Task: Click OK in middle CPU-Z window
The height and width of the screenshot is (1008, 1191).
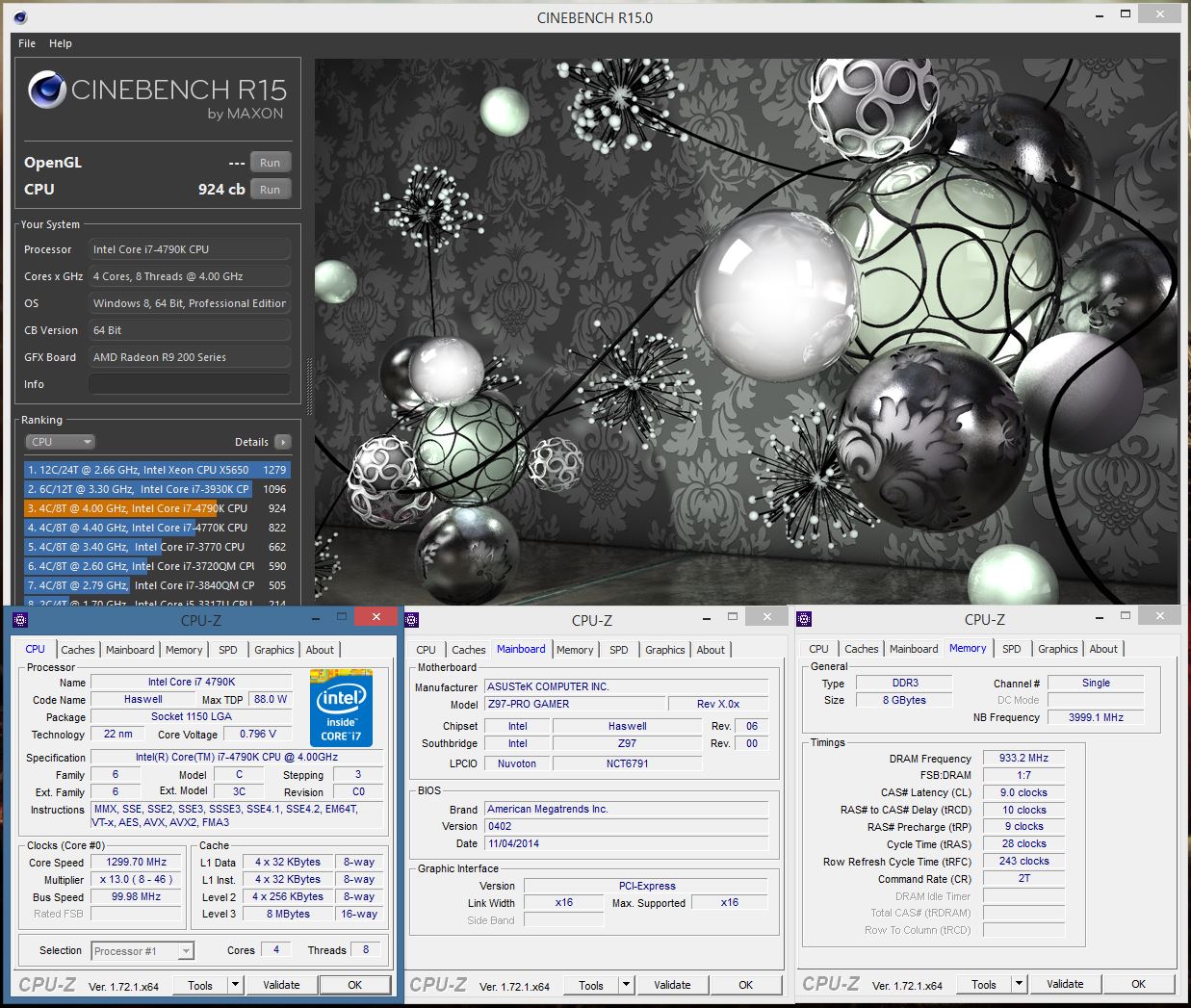Action: (x=746, y=985)
